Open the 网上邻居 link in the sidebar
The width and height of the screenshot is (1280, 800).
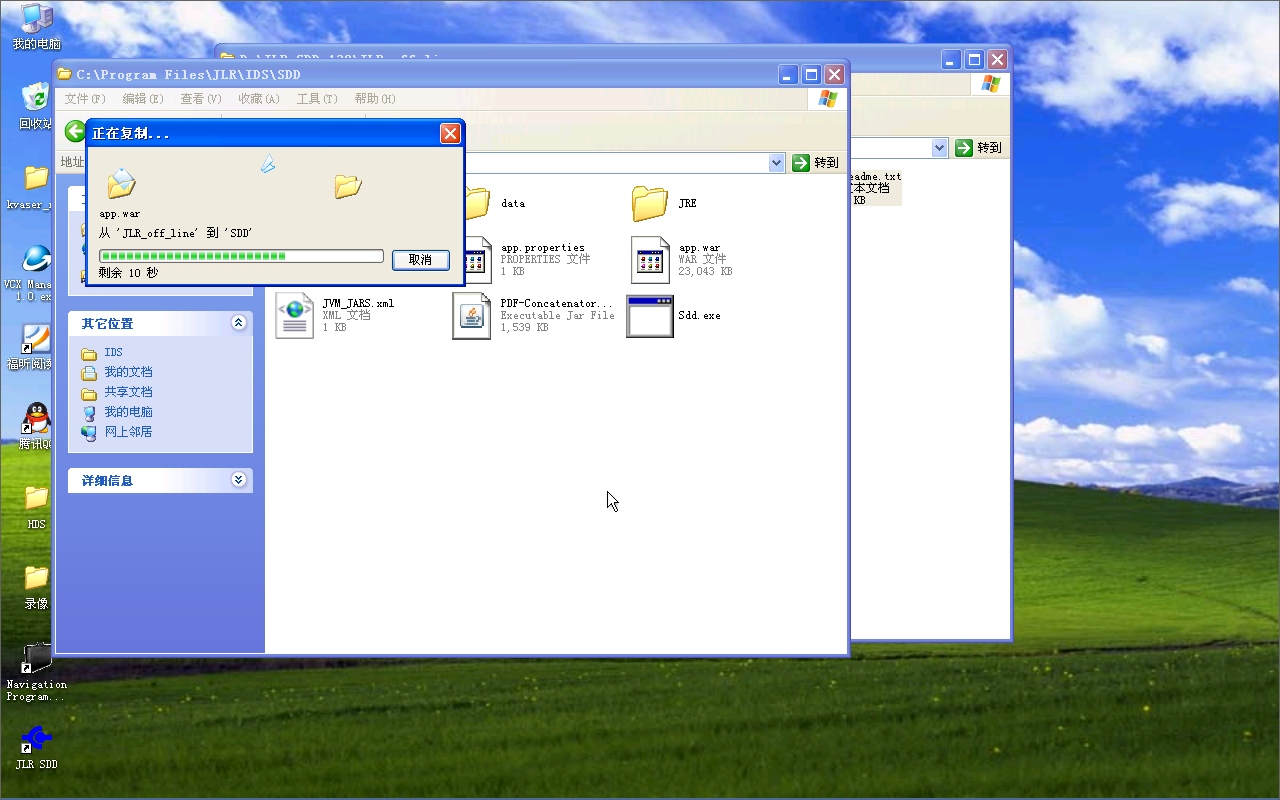(x=117, y=432)
